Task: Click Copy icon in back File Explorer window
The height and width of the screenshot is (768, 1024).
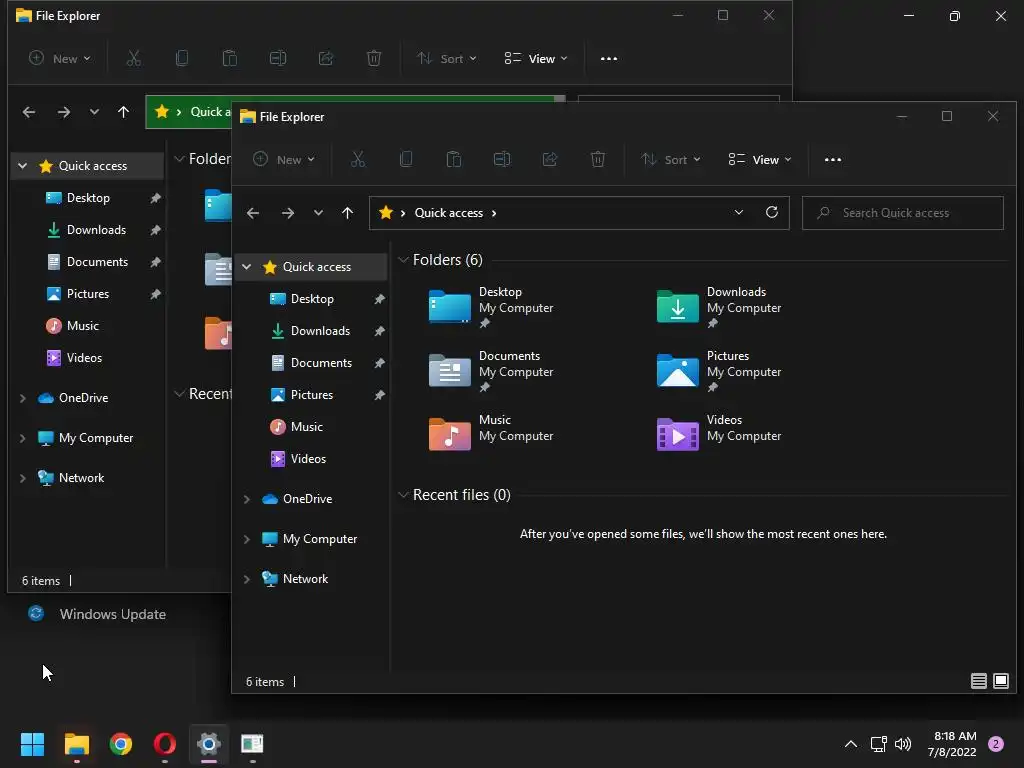Action: point(182,58)
